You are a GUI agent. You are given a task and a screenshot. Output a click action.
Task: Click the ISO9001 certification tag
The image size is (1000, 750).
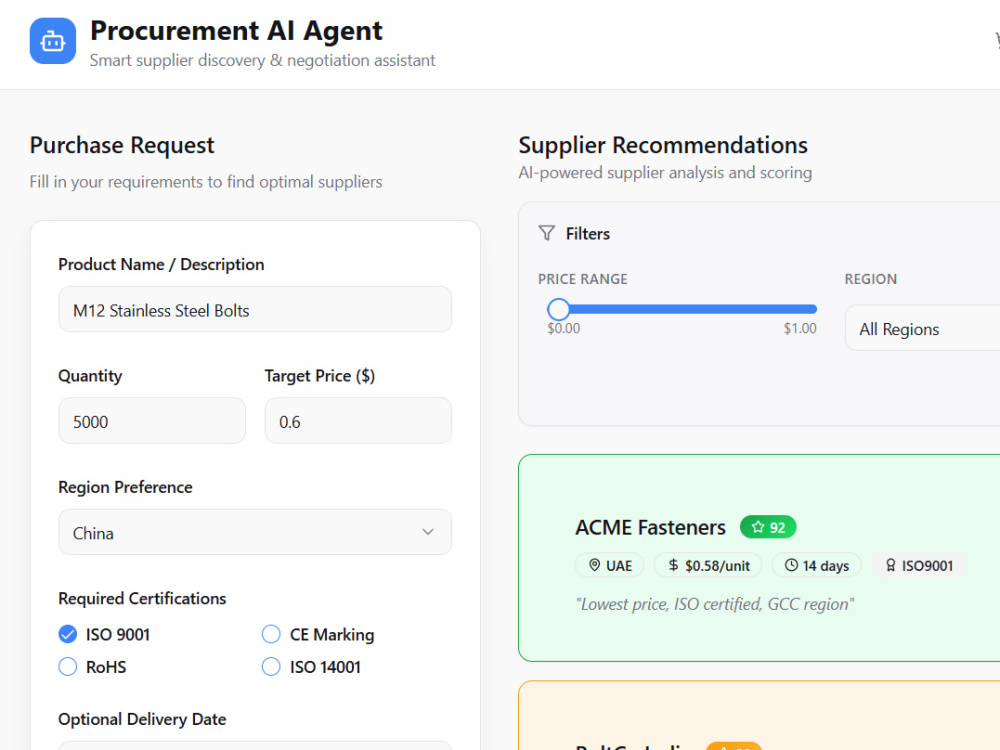(x=918, y=565)
